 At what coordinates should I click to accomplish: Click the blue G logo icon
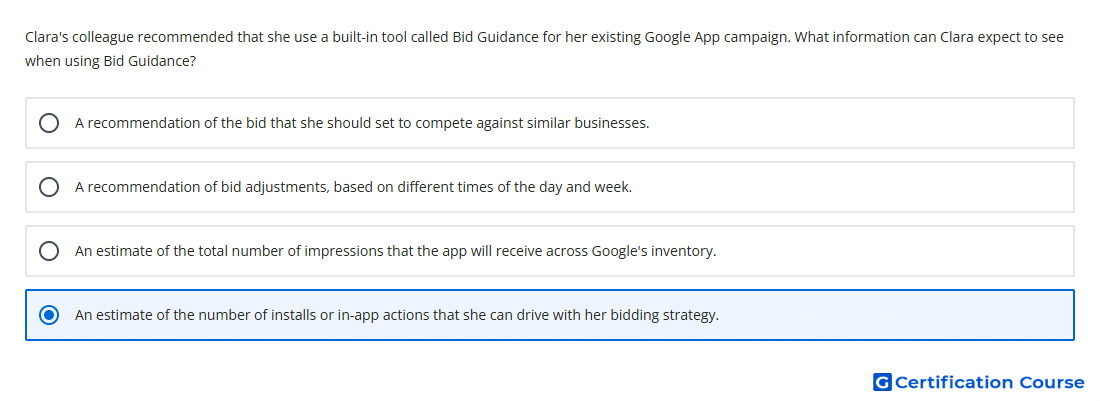[882, 382]
